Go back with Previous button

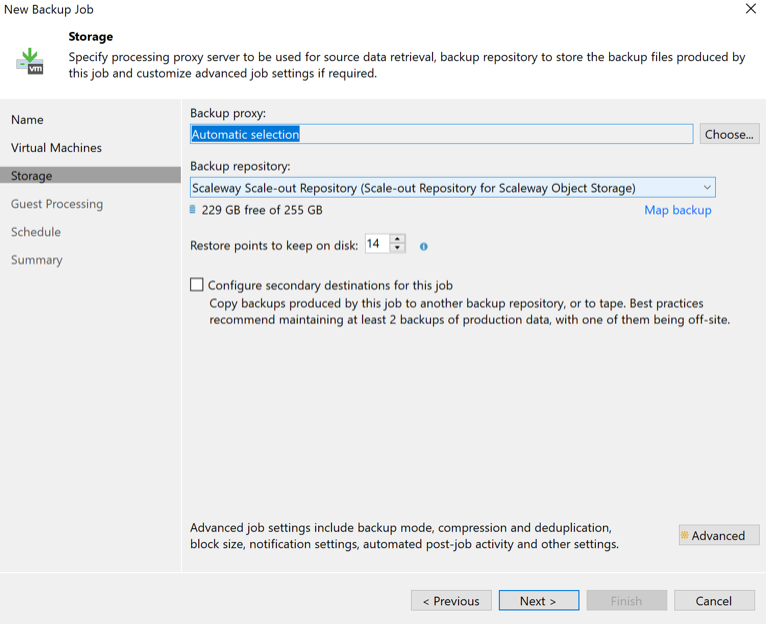coord(451,601)
